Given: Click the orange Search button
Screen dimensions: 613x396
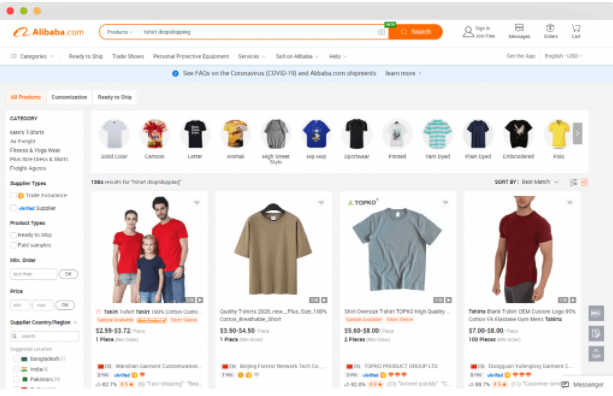Looking at the screenshot, I should coord(416,32).
